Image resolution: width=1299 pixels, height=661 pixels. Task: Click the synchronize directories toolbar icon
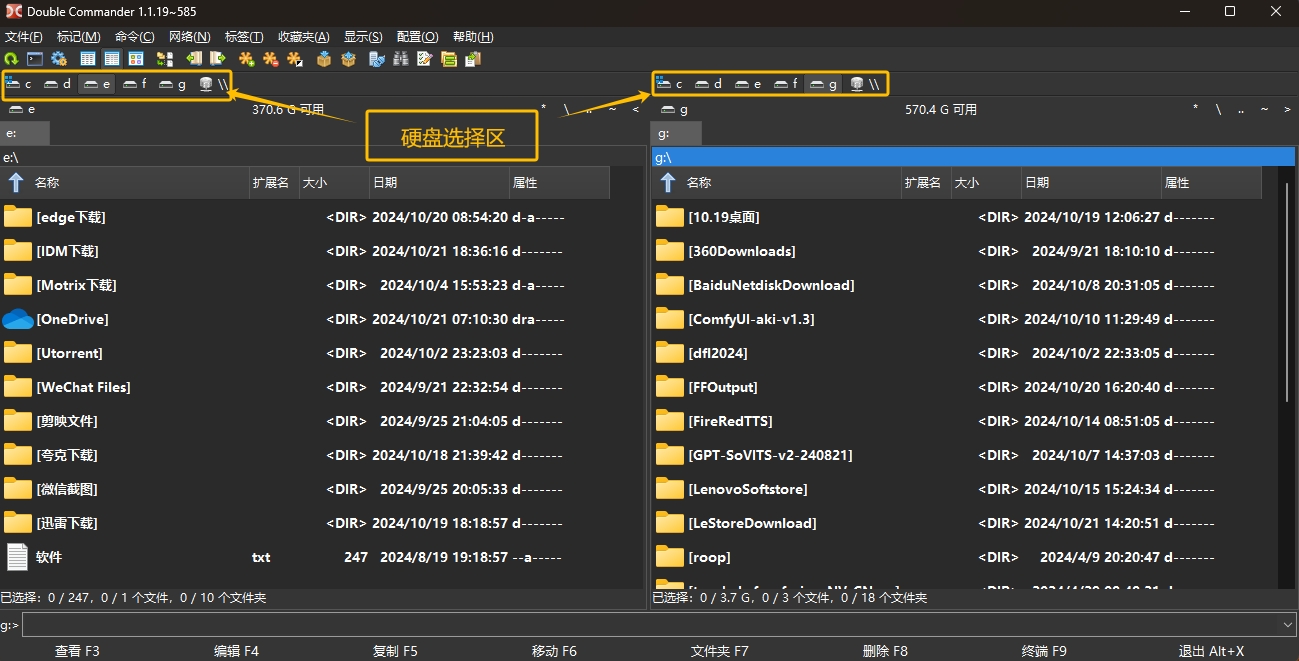point(449,59)
